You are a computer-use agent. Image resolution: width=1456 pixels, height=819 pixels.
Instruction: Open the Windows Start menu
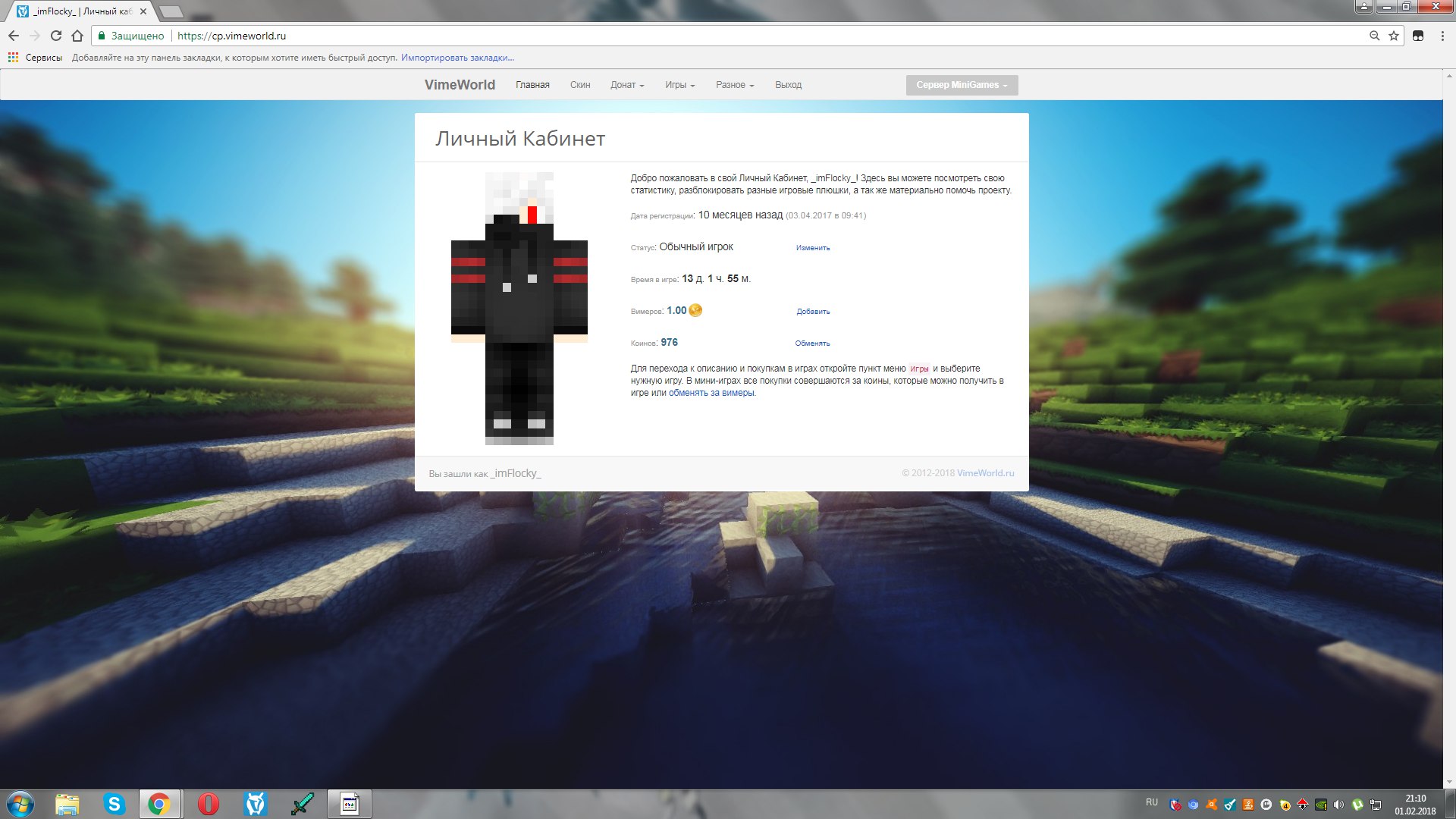[x=20, y=805]
